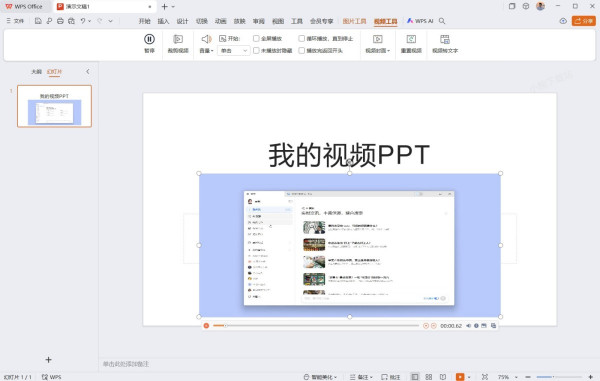Click the save icon in quick toolbar

pyautogui.click(x=38, y=21)
